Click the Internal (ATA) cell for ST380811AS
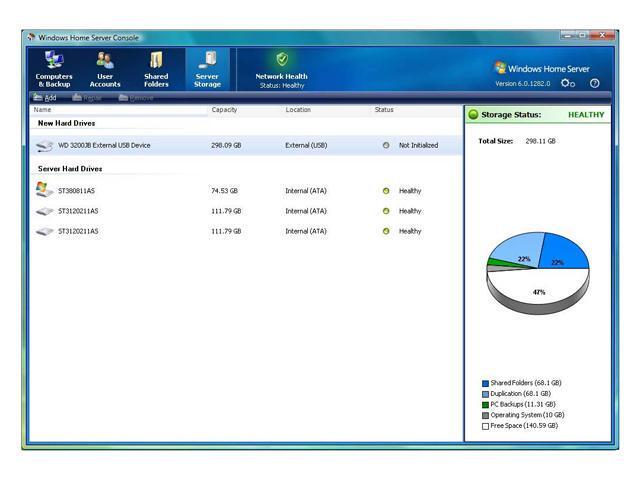Screen dimensions: 640x480 306,191
